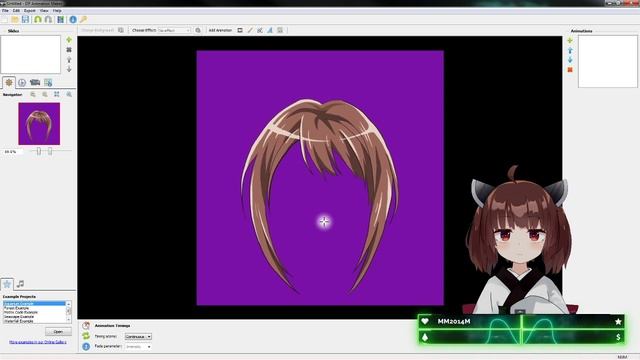Click the last zoom icon in Navigation
This screenshot has width=640, height=360.
[x=69, y=94]
